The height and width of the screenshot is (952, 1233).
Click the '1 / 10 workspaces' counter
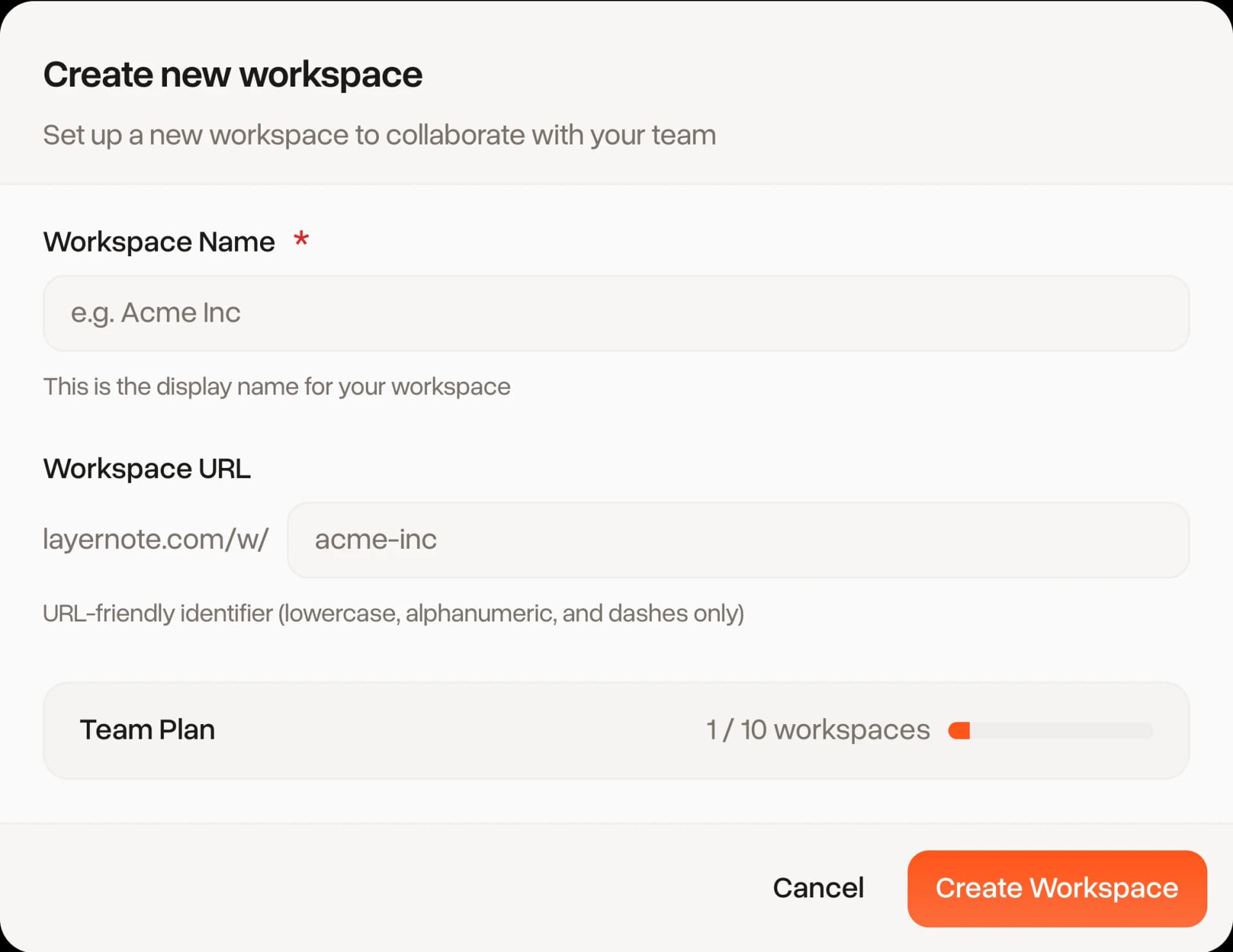(818, 730)
